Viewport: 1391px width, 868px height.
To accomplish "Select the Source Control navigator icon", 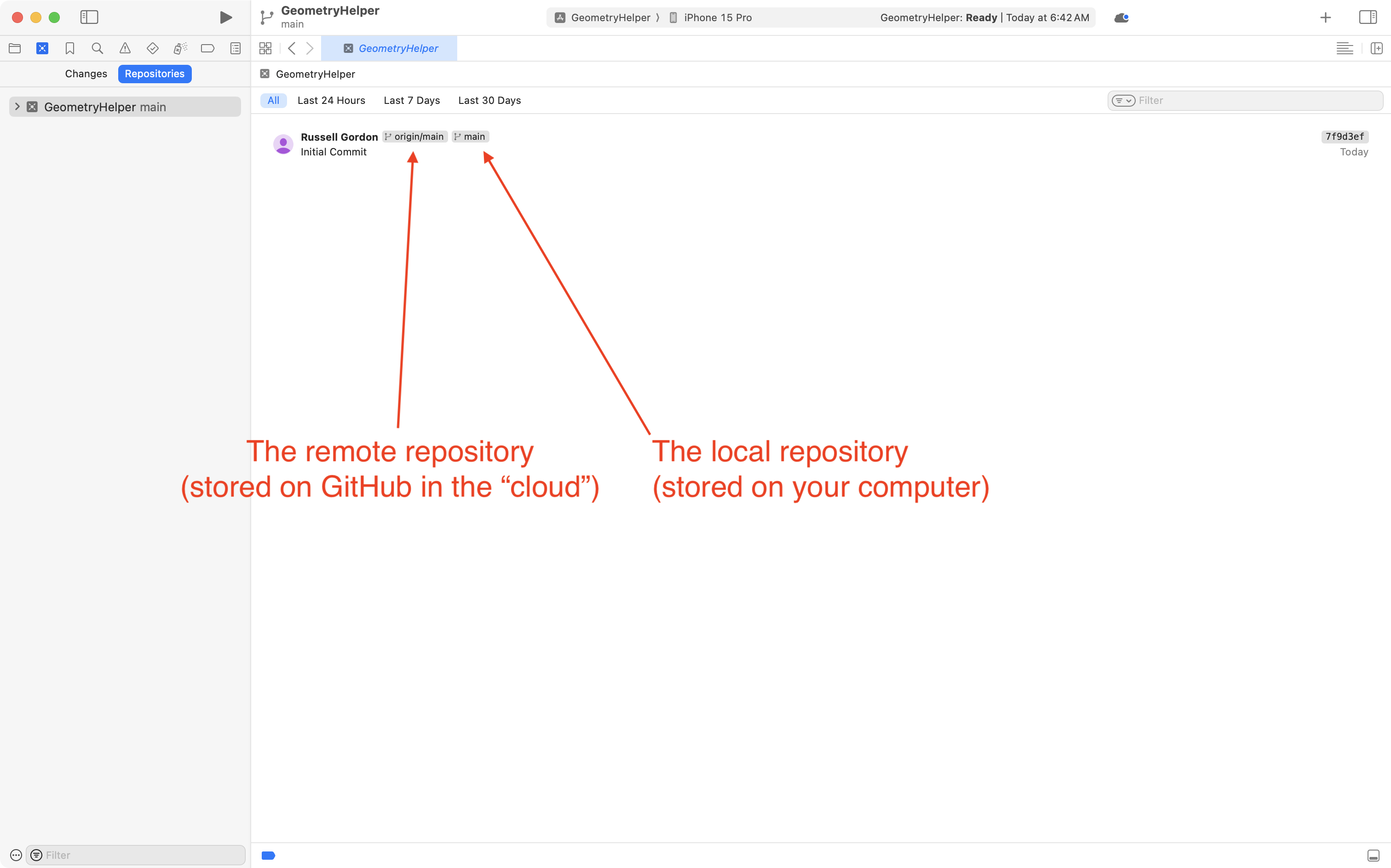I will tap(42, 48).
